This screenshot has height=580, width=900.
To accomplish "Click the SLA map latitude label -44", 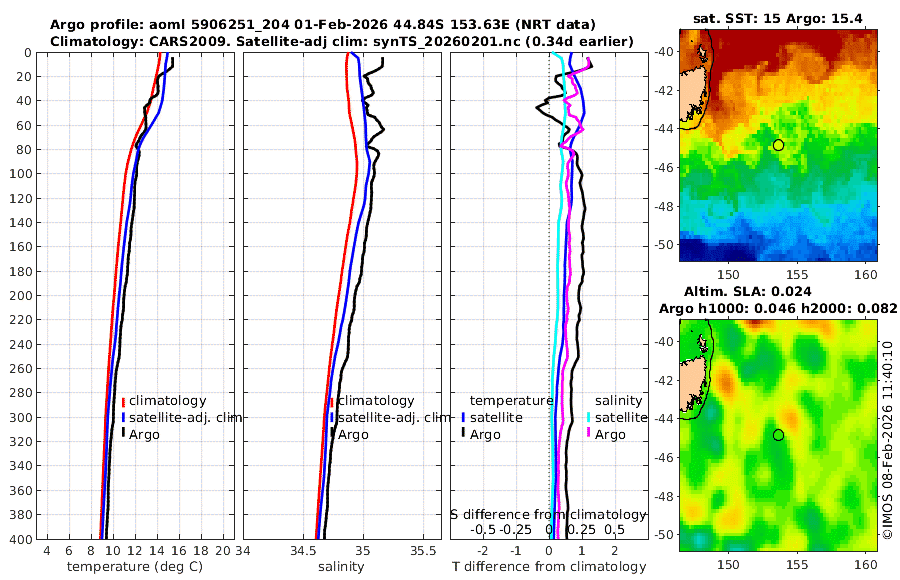I will [664, 419].
